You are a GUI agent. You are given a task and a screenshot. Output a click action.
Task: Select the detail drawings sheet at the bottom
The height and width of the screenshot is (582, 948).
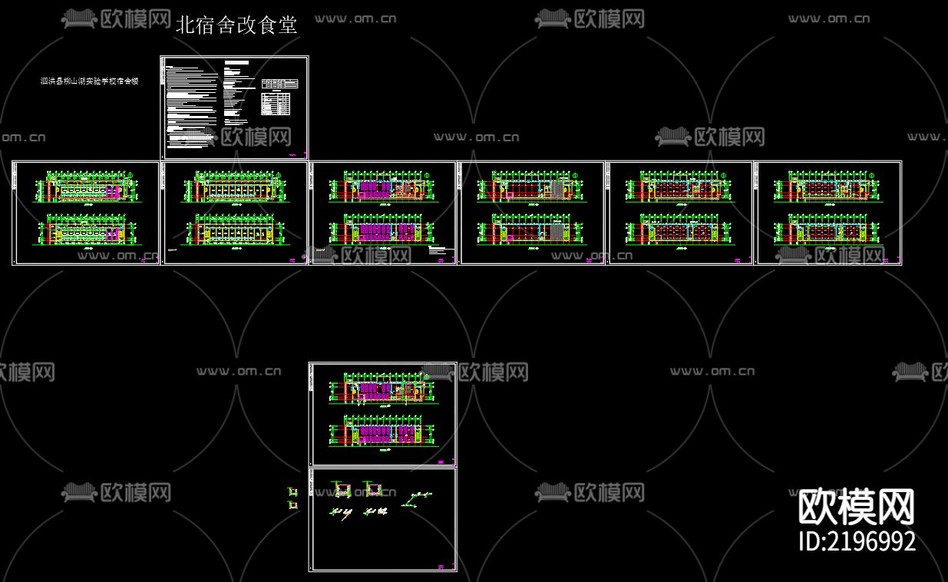pyautogui.click(x=383, y=520)
